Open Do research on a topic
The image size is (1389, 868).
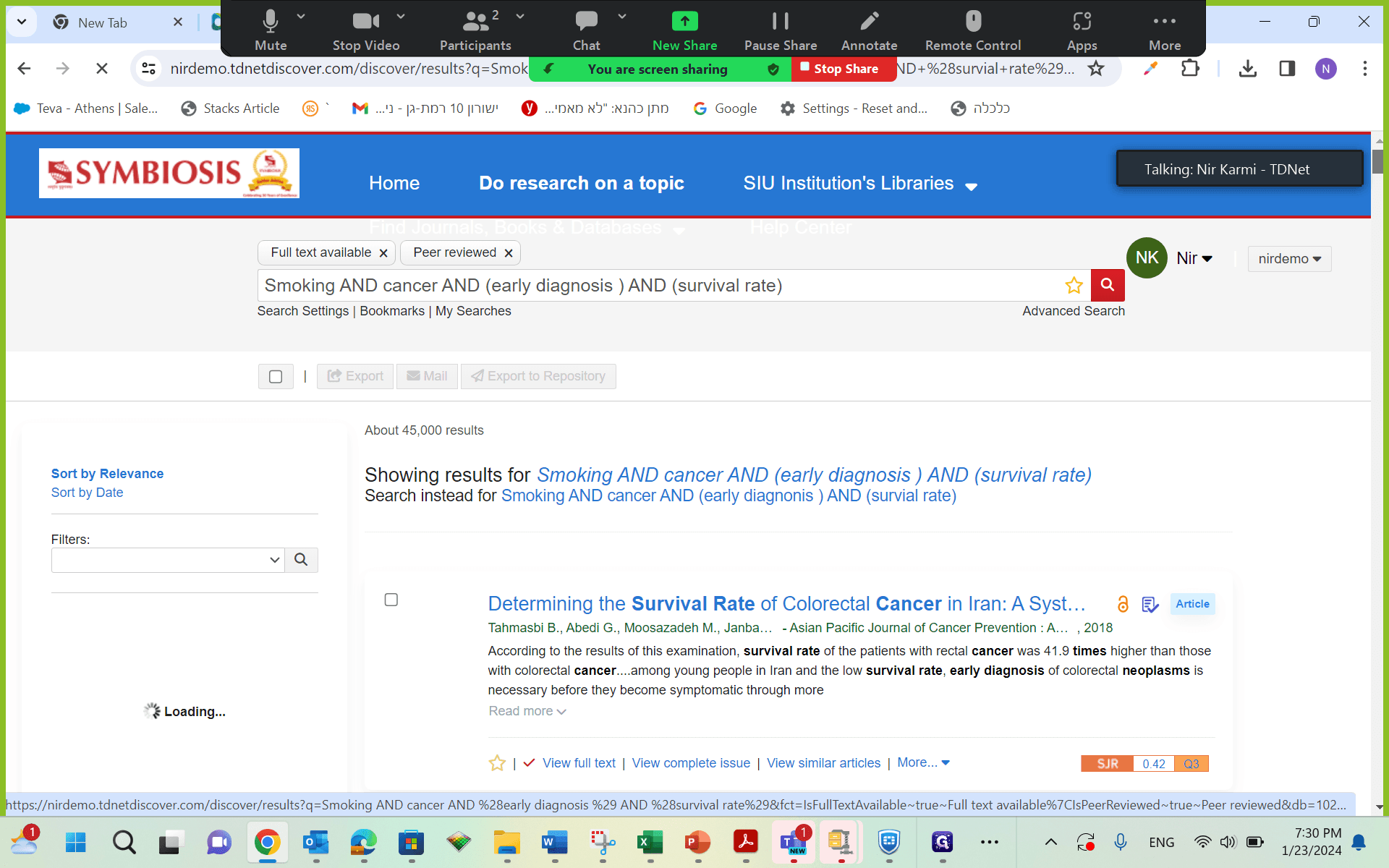pyautogui.click(x=582, y=183)
